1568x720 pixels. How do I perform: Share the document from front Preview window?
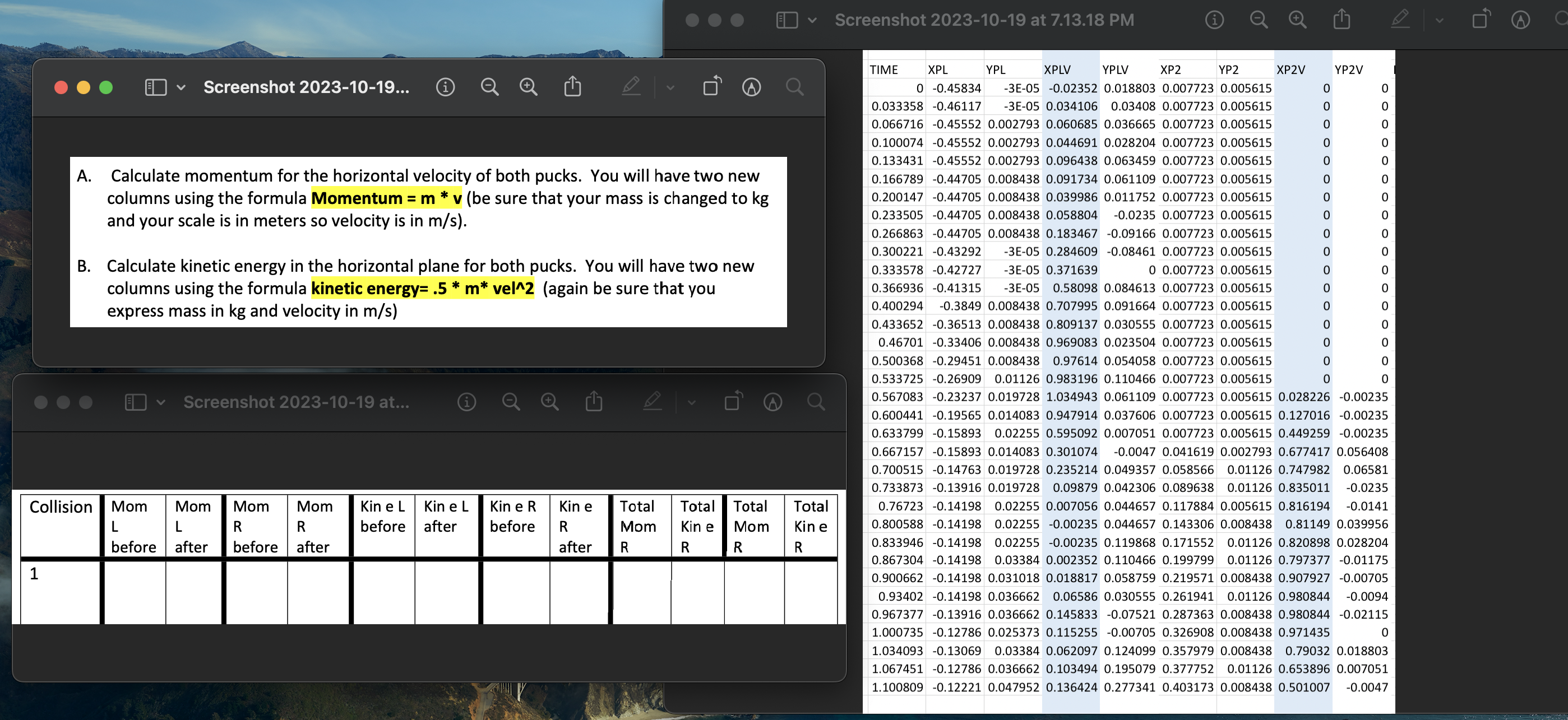tap(573, 87)
